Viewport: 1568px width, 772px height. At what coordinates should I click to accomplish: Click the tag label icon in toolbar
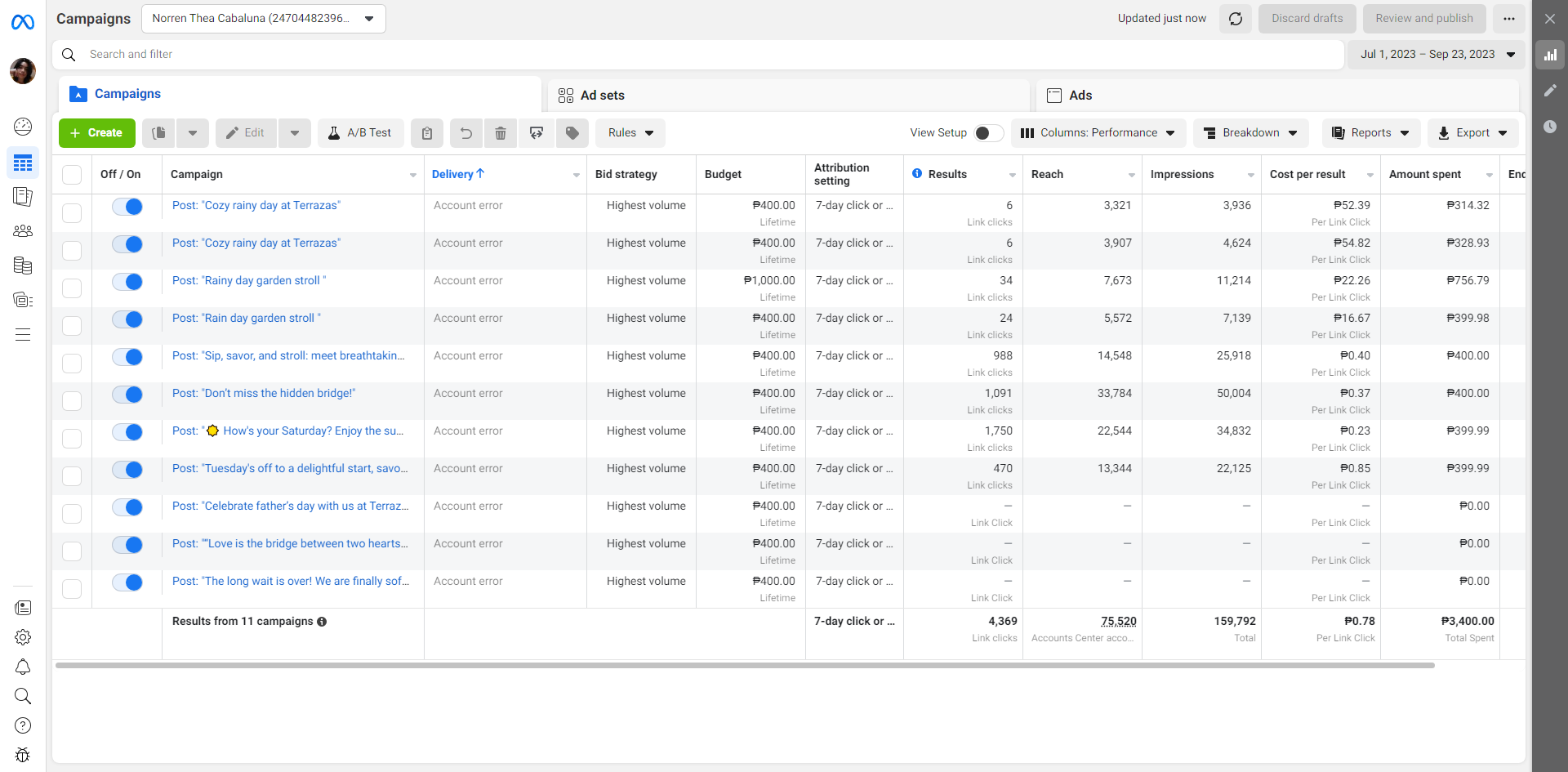pyautogui.click(x=572, y=133)
